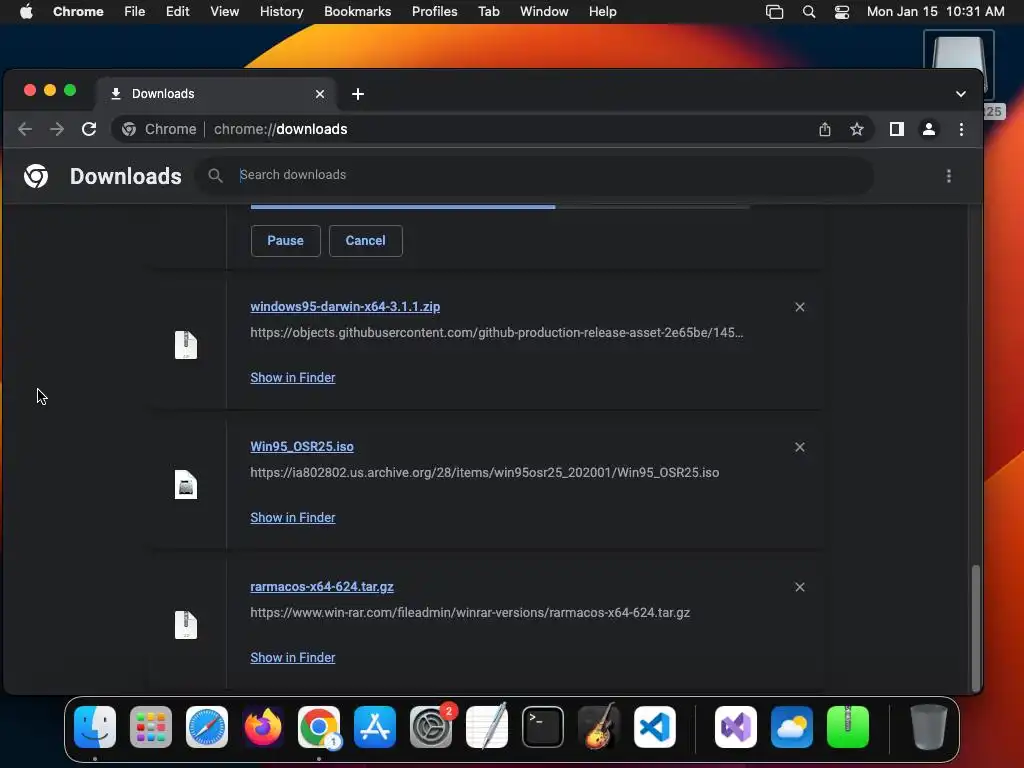Open Terminal from the Dock

[x=543, y=727]
